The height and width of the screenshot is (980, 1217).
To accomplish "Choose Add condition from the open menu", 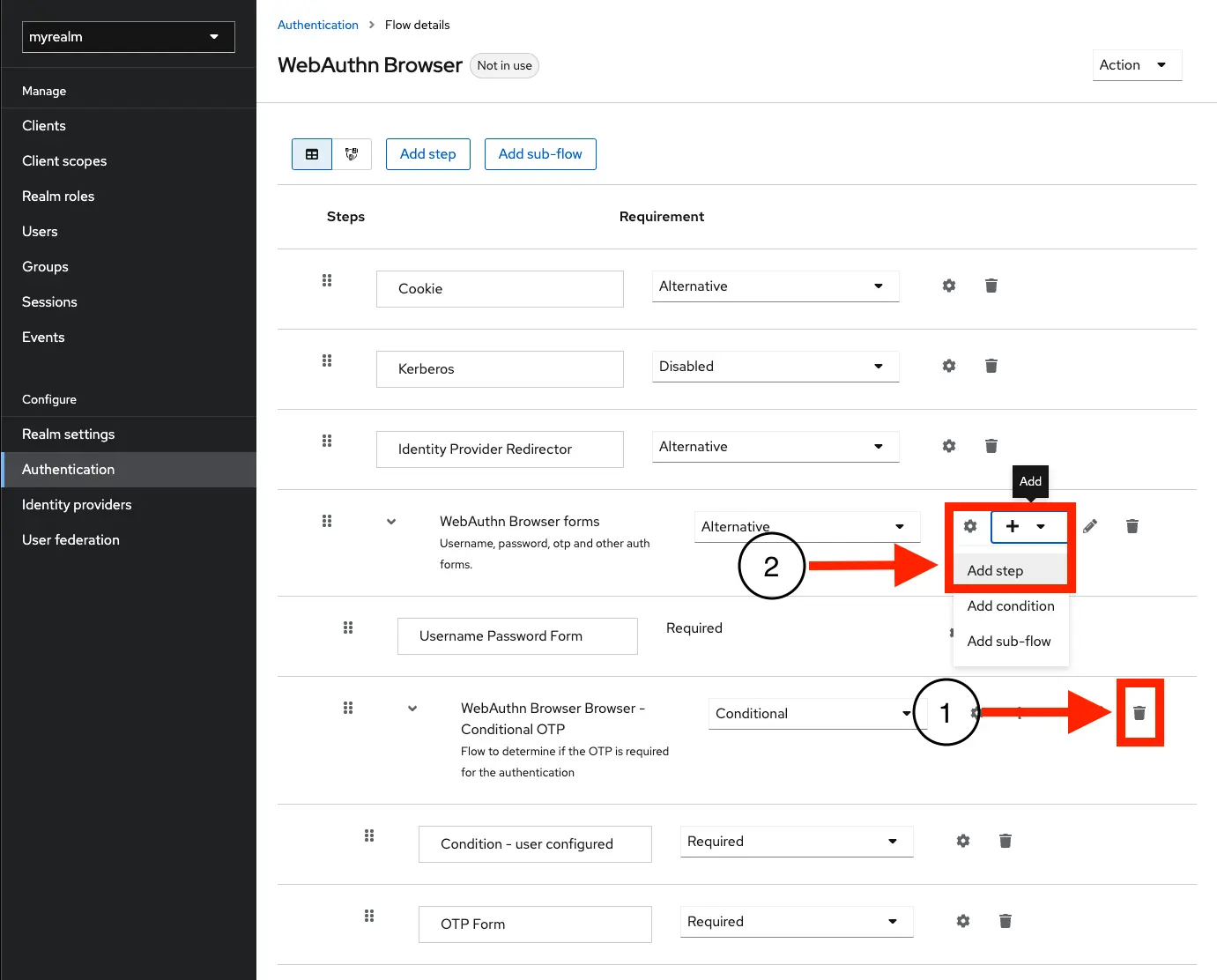I will (x=1010, y=605).
